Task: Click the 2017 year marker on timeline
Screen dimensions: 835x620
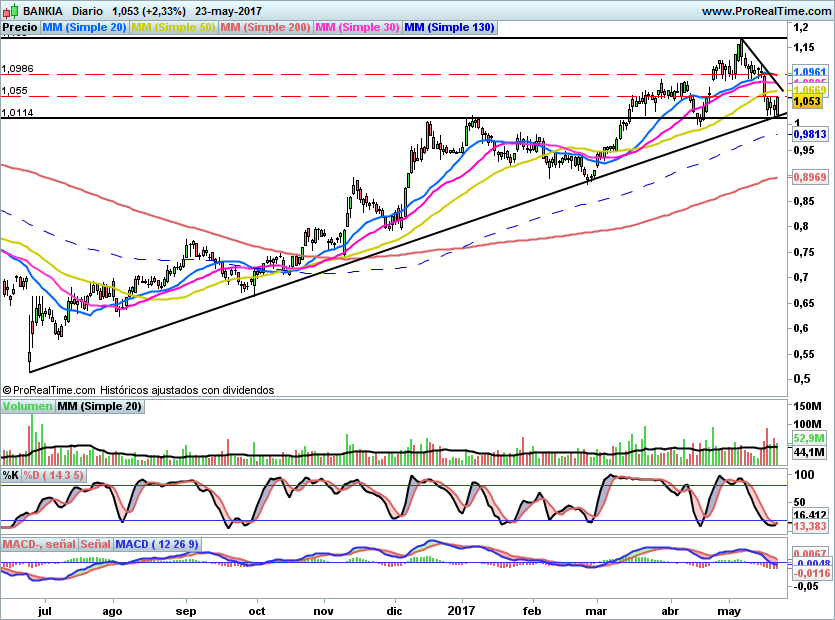Action: click(x=461, y=609)
